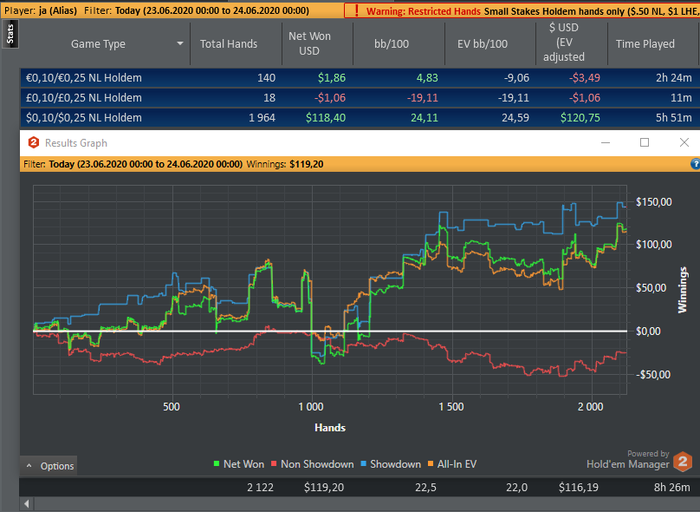Click the top Filter: Today date range text
Image resolution: width=700 pixels, height=512 pixels.
click(196, 10)
